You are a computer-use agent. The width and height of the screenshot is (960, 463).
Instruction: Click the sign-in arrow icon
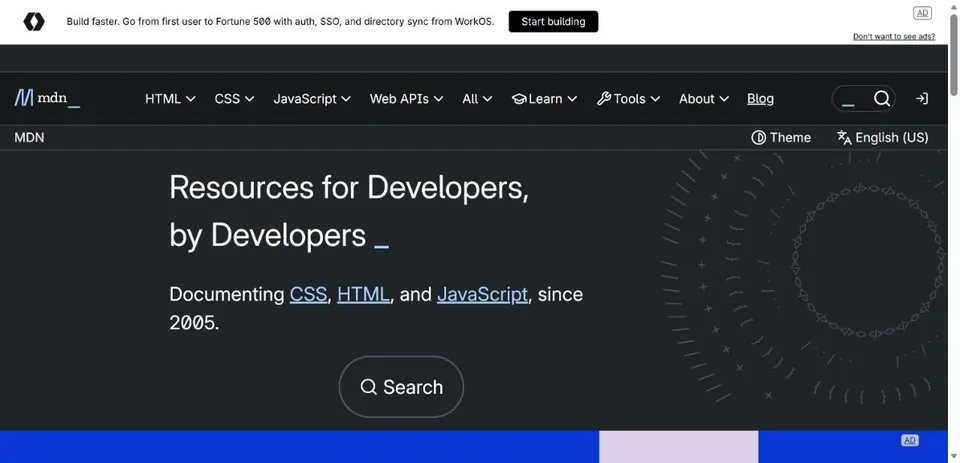pyautogui.click(x=921, y=99)
